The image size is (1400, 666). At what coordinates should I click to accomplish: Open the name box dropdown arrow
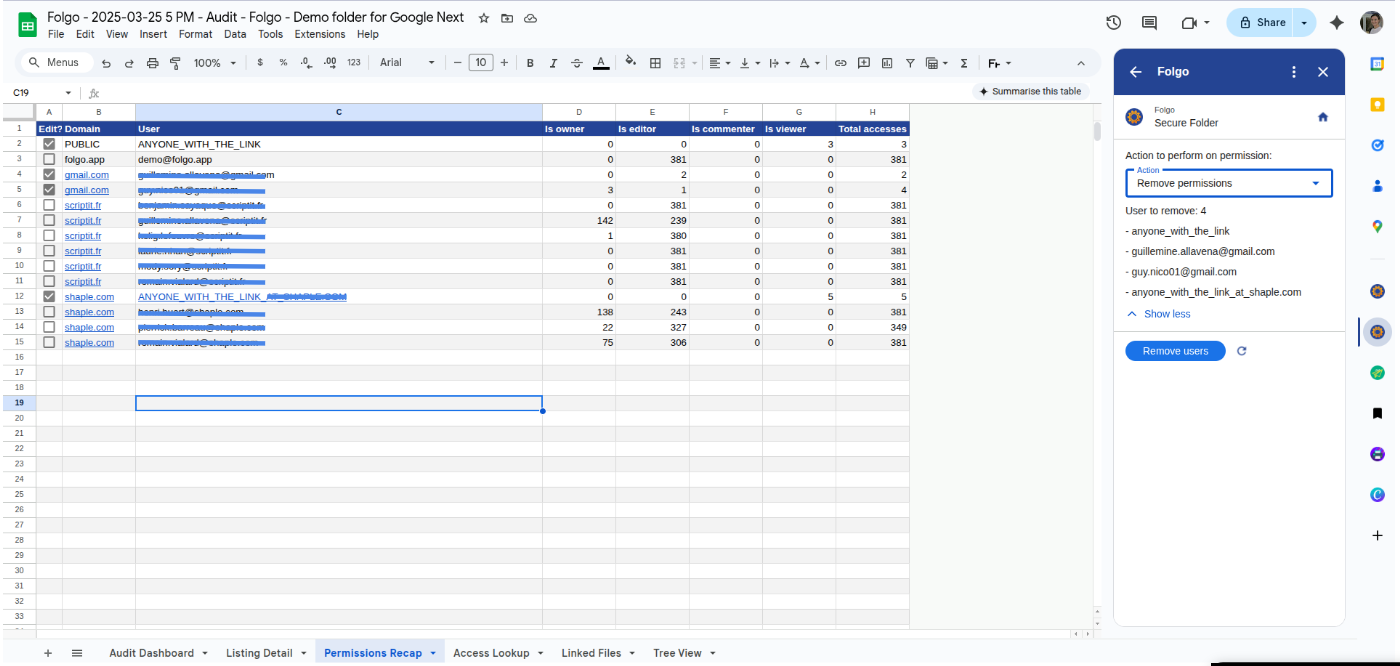[x=69, y=93]
